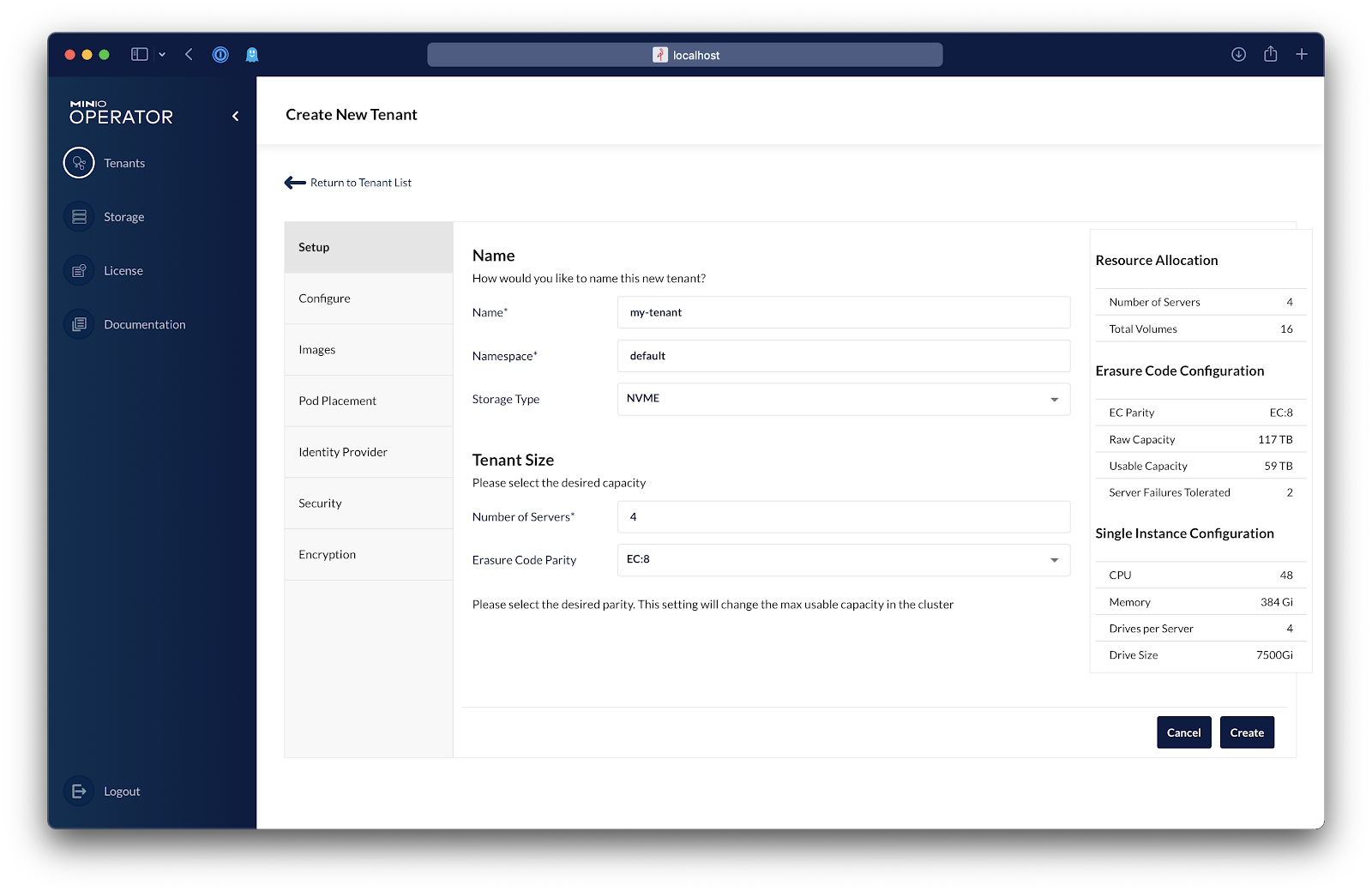The height and width of the screenshot is (892, 1372).
Task: Click the 1Password extension icon in the toolbar
Action: (220, 54)
